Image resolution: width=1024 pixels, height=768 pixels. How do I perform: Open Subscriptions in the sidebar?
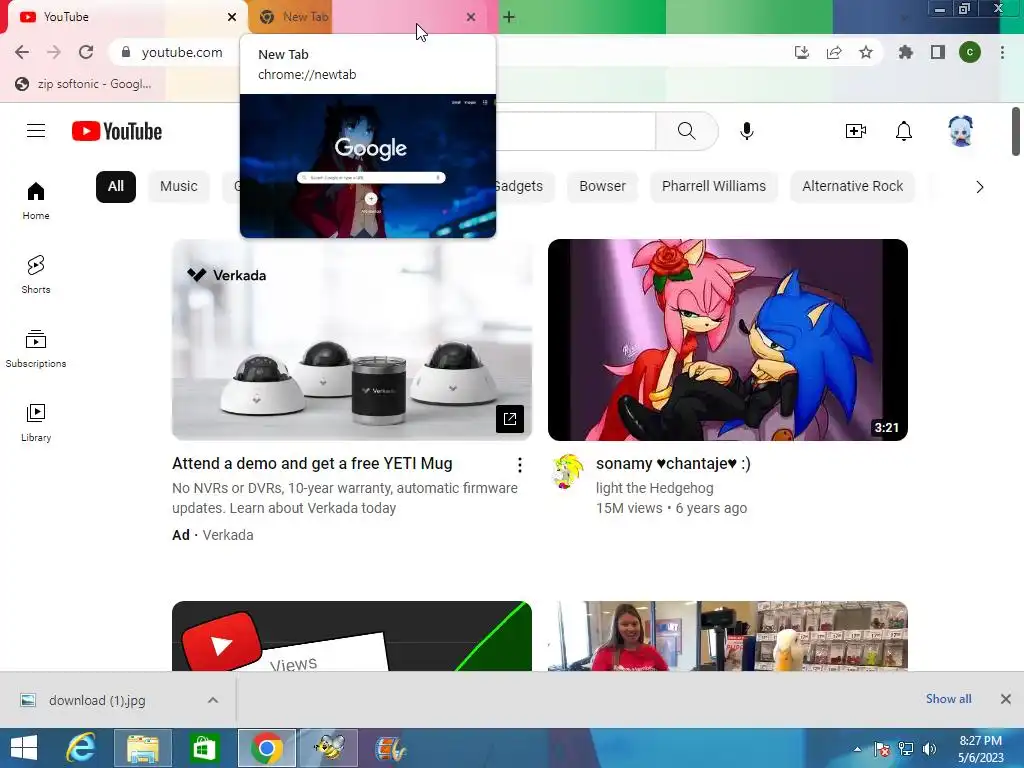click(36, 349)
